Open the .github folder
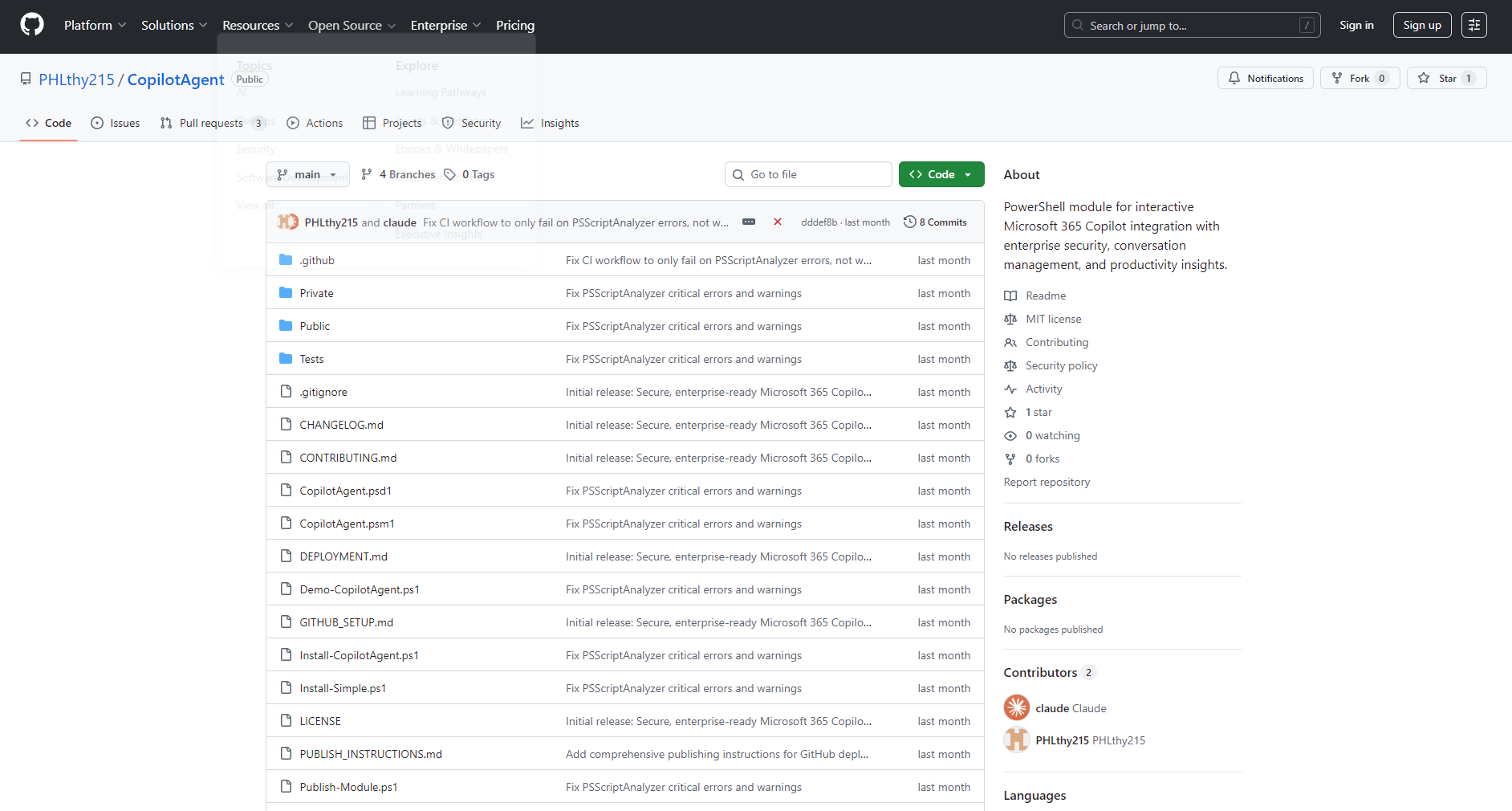 pos(317,260)
